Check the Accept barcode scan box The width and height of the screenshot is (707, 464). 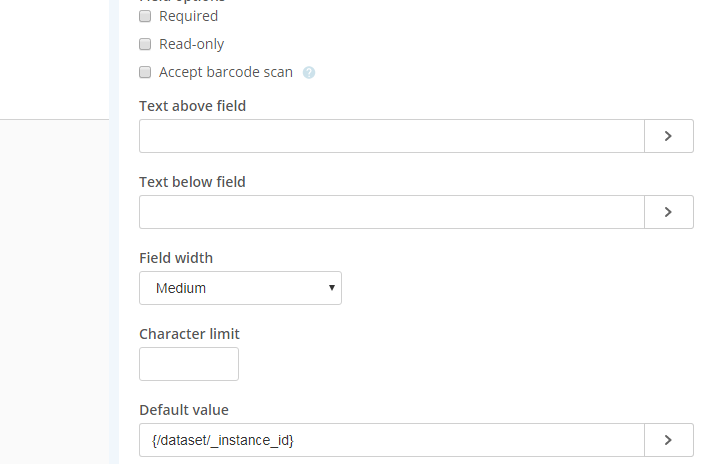click(x=145, y=72)
